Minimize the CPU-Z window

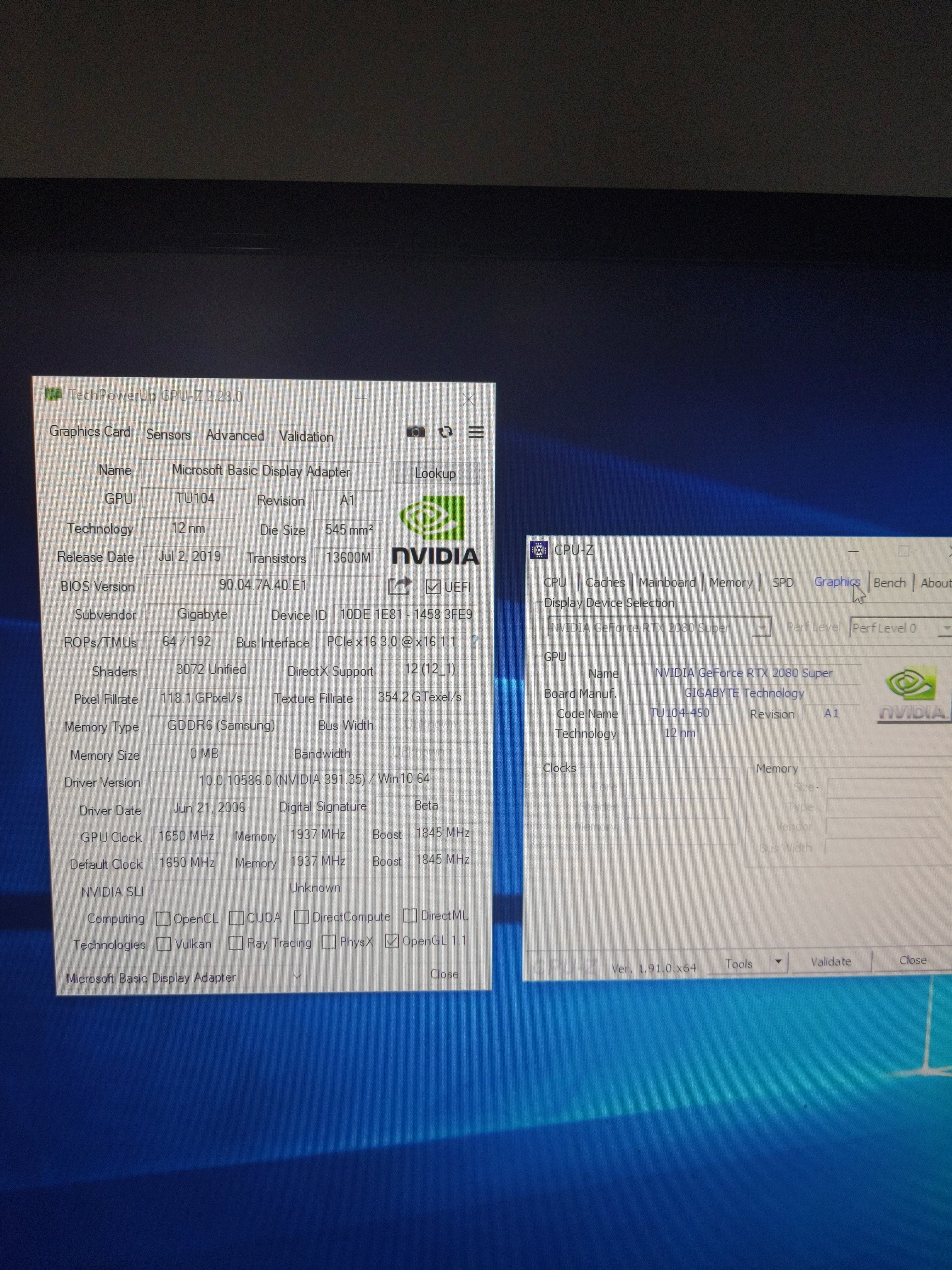tap(853, 551)
